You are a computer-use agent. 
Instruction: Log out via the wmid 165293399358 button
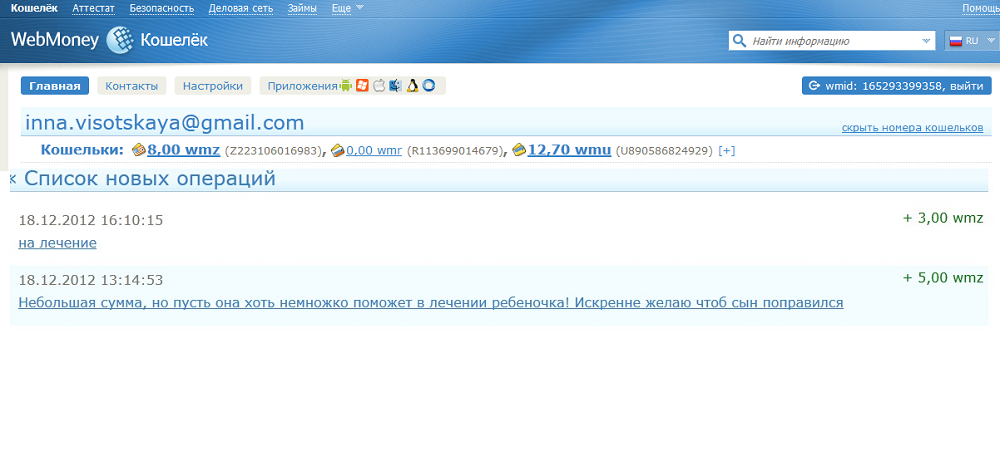[x=897, y=86]
